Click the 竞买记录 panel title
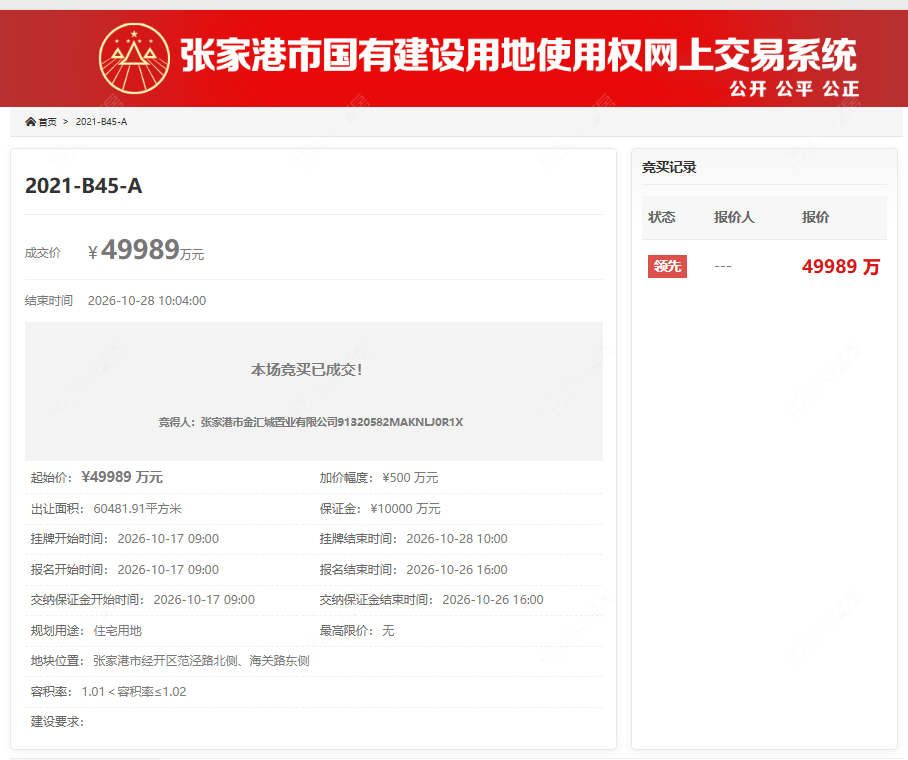This screenshot has height=760, width=908. [x=669, y=167]
